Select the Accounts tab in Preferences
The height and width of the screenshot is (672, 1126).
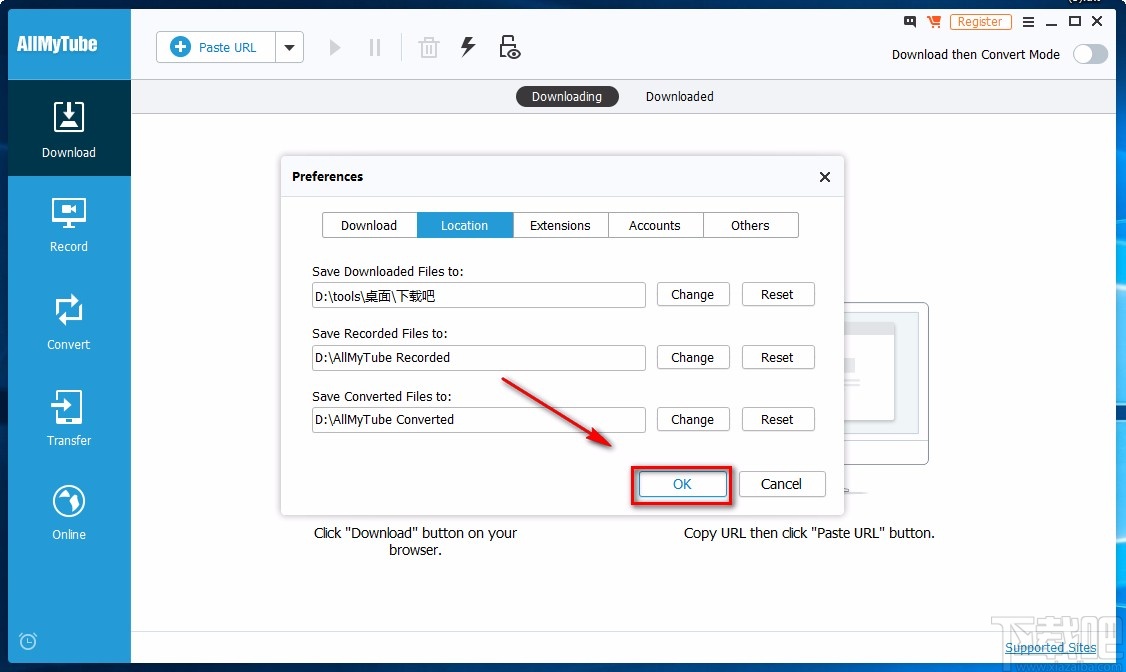tap(655, 225)
